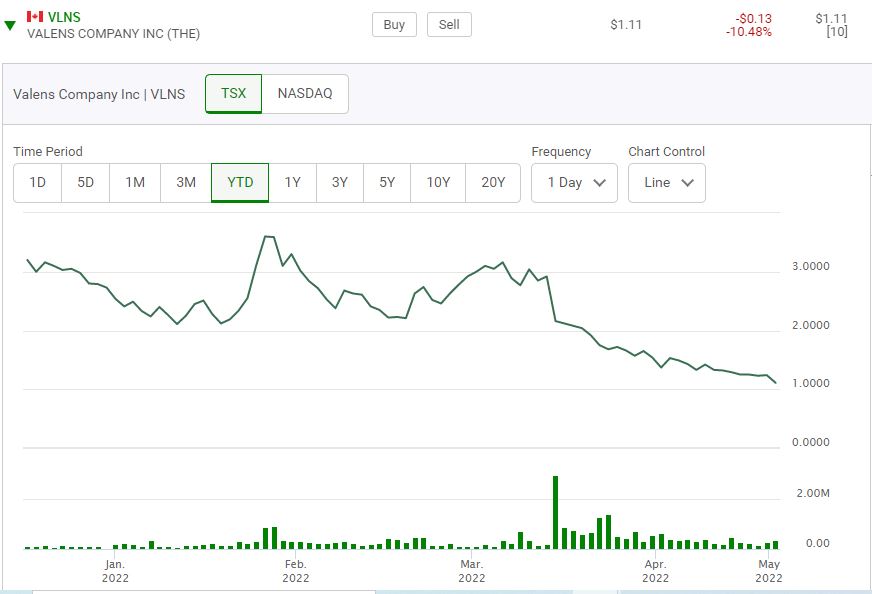Select the 20Y time period

(x=493, y=182)
